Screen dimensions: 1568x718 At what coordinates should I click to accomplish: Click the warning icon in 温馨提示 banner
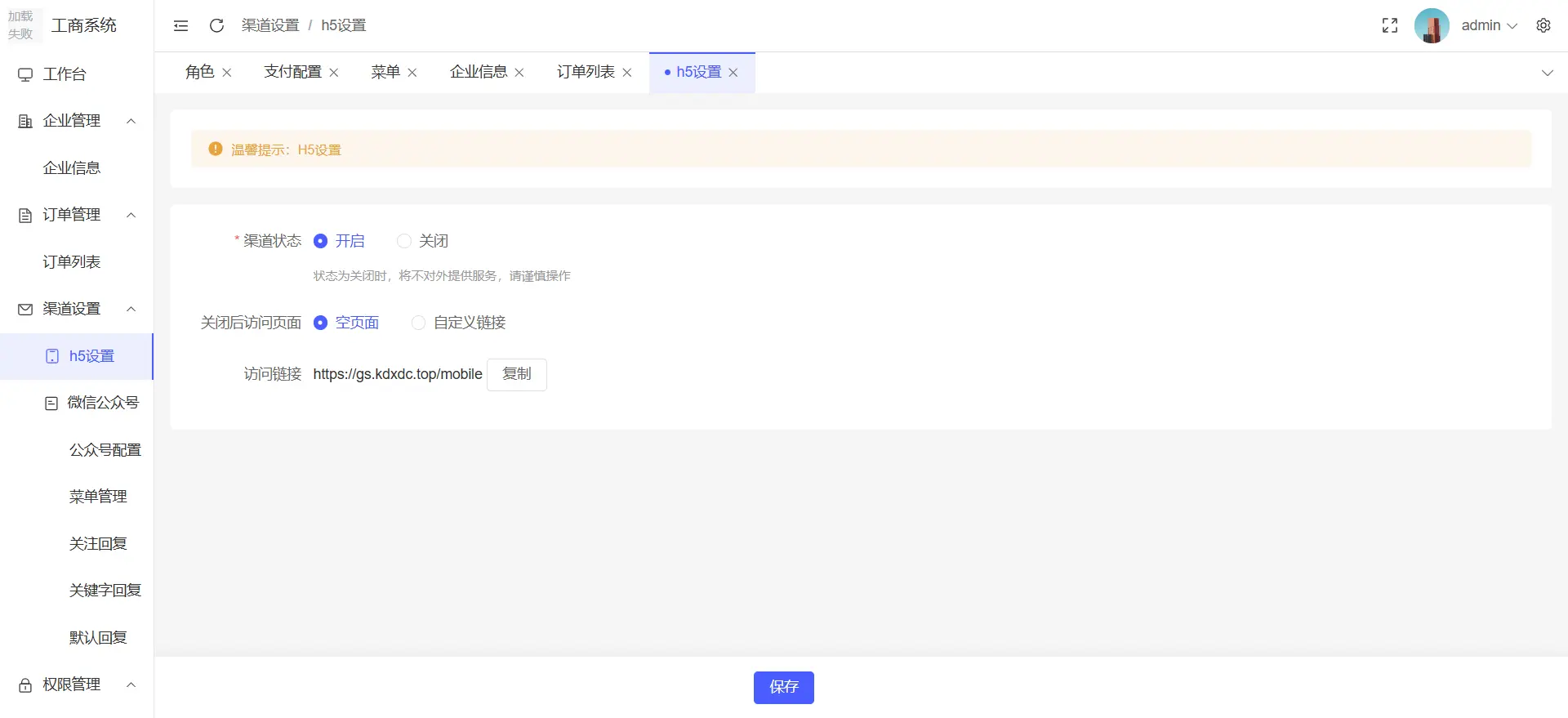pos(216,149)
